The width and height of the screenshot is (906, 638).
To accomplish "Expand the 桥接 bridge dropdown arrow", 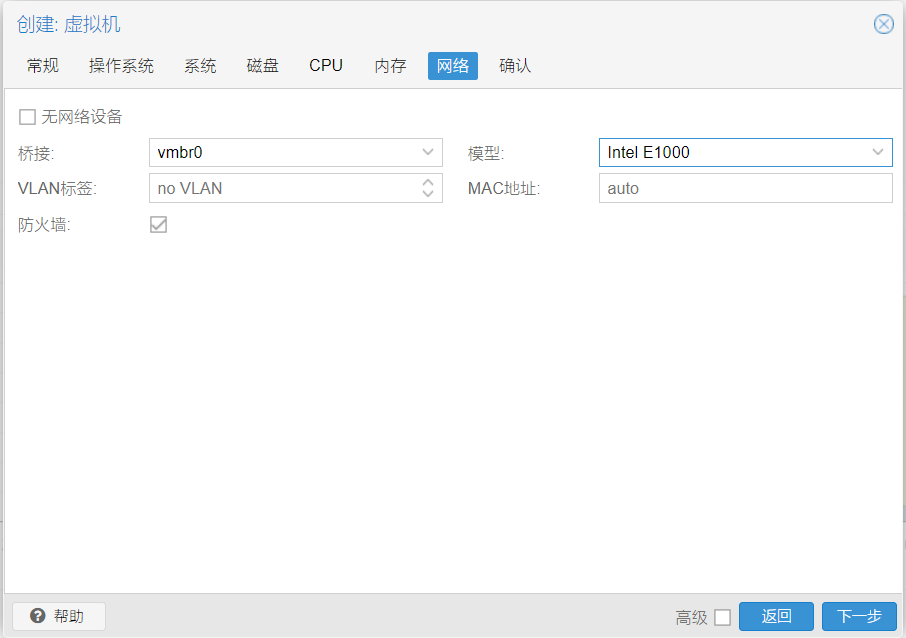I will coord(428,153).
